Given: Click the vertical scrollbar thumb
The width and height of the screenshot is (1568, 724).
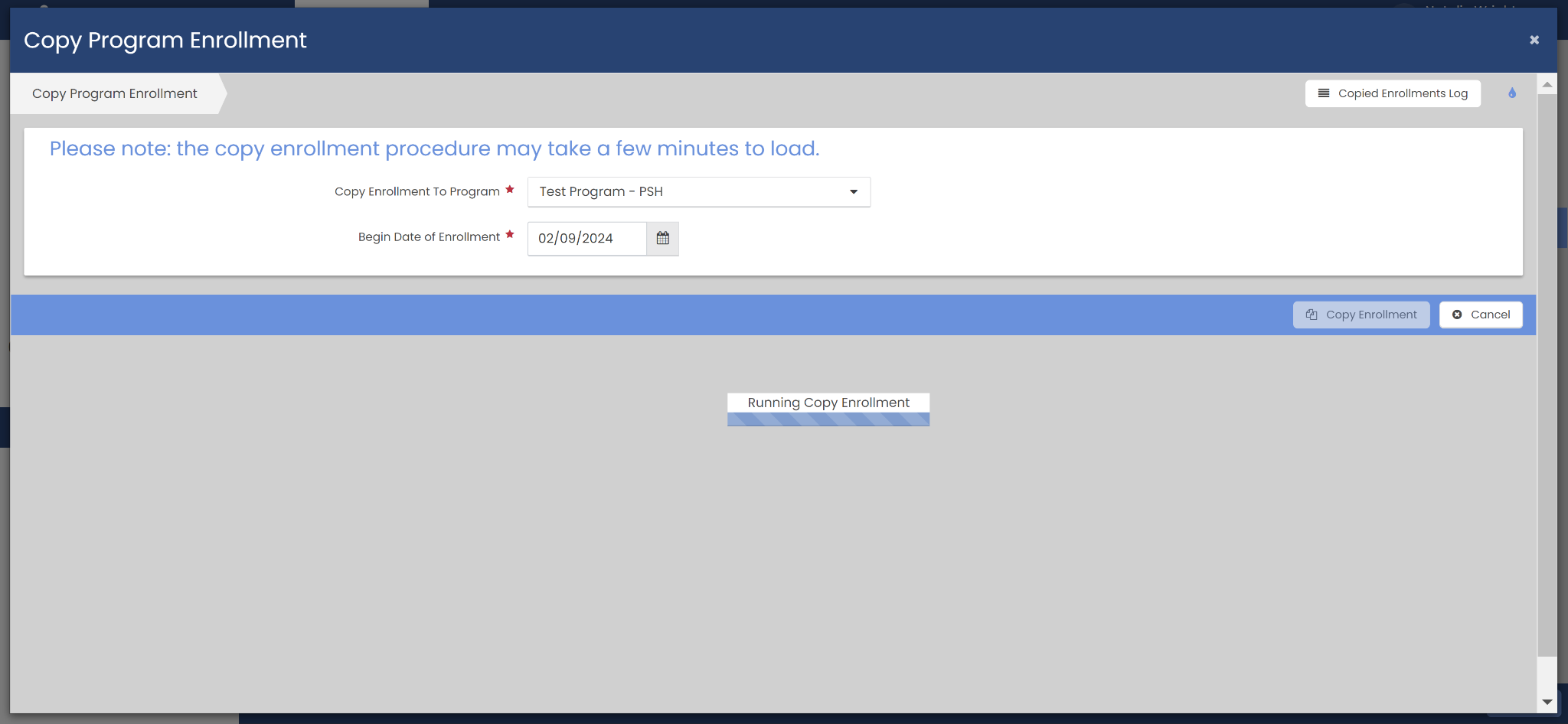Looking at the screenshot, I should pos(1547,375).
